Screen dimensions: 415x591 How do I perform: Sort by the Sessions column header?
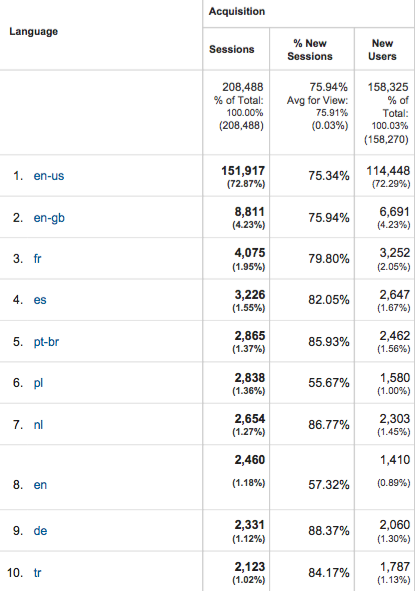click(x=231, y=49)
